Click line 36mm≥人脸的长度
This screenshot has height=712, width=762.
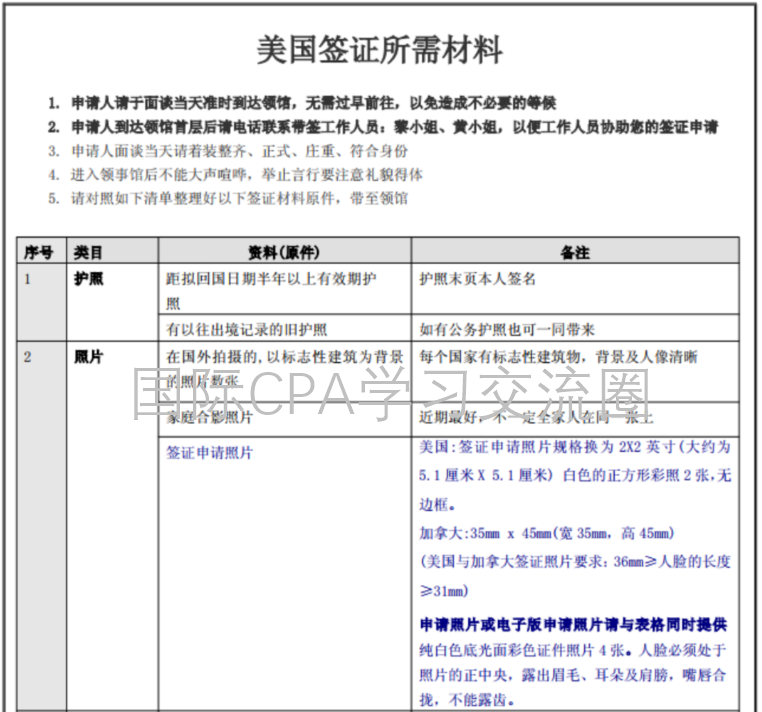[x=575, y=562]
